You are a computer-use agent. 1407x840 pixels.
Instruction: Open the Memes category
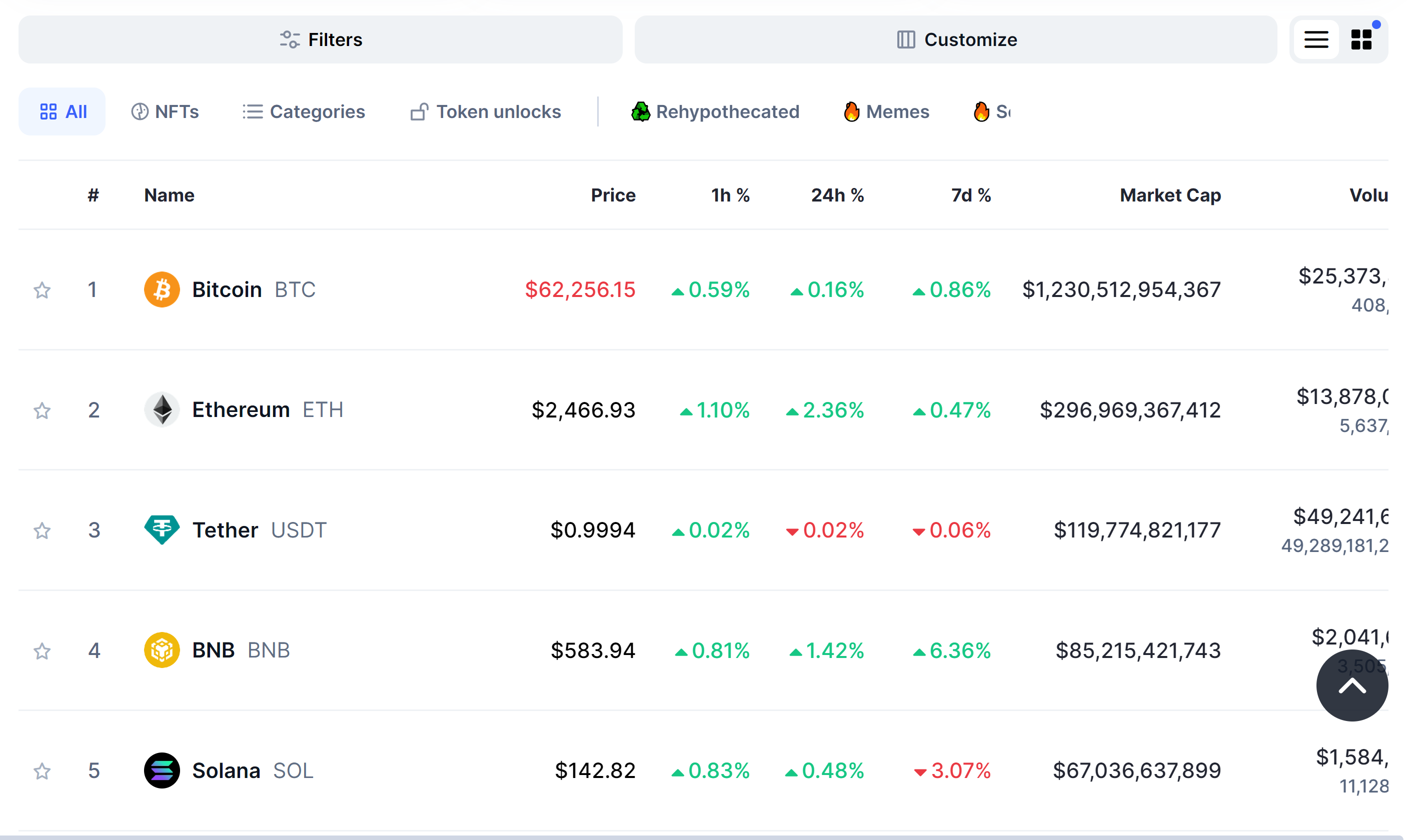887,111
